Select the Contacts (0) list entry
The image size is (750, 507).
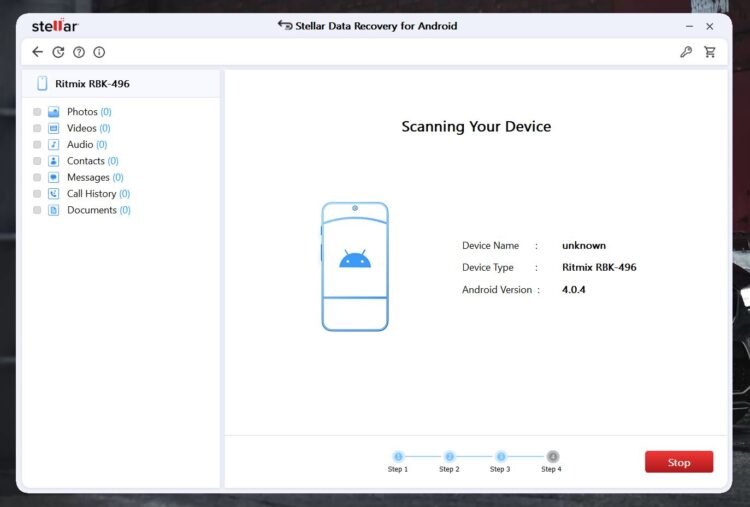pos(92,161)
